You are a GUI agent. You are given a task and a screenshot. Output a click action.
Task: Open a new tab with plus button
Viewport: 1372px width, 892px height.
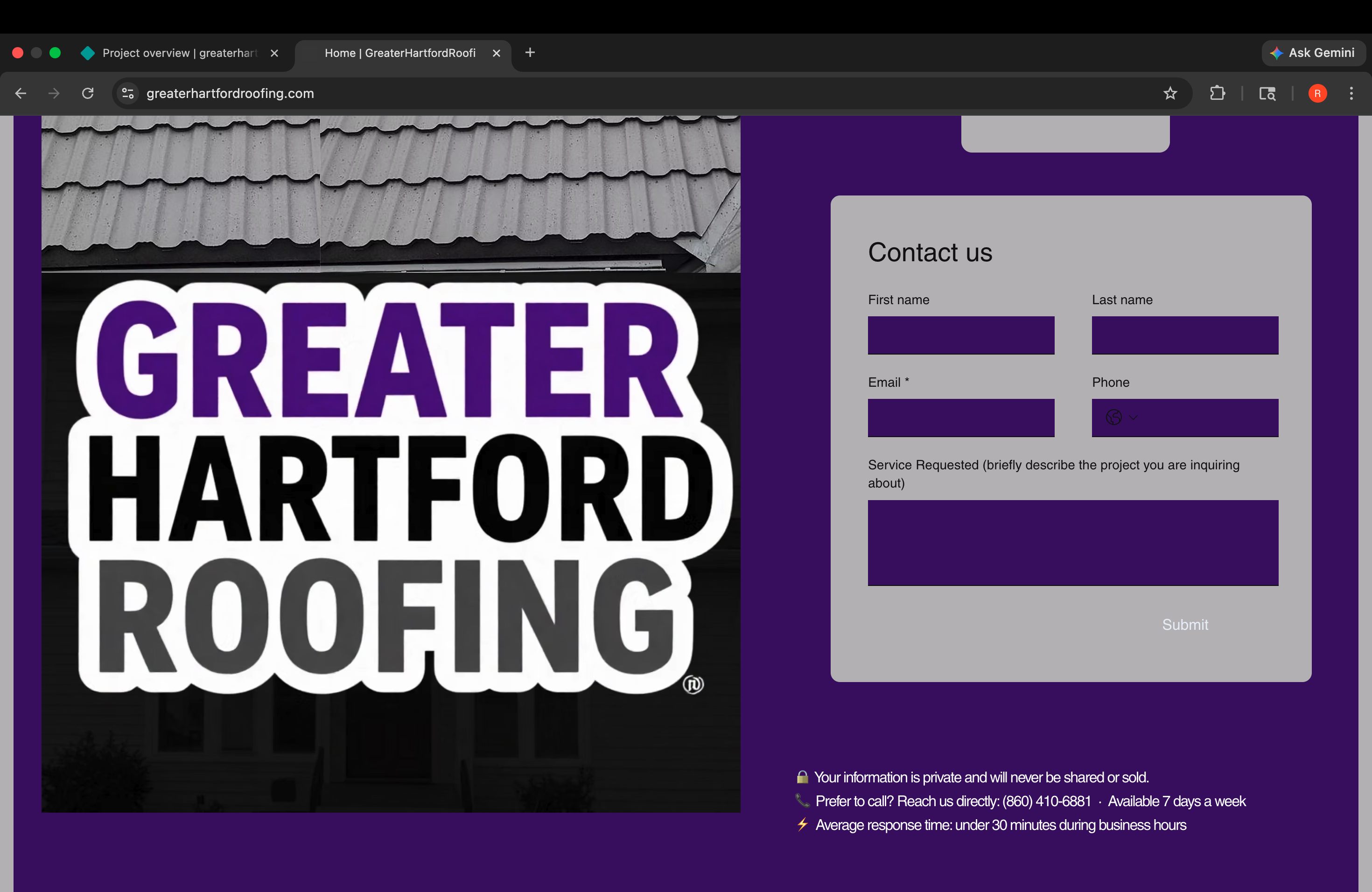pos(530,53)
